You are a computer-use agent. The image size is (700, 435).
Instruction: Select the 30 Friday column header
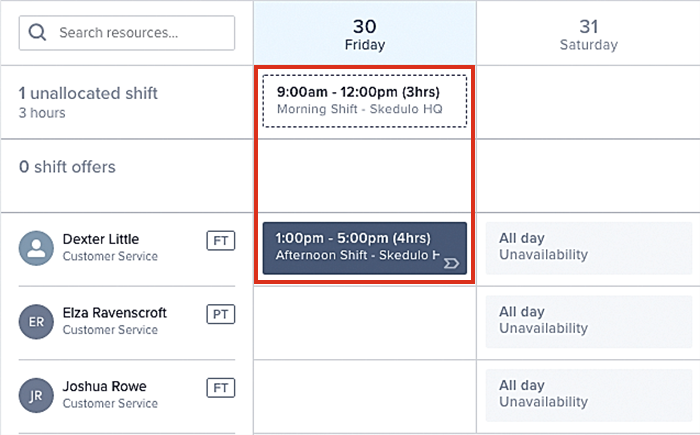pyautogui.click(x=364, y=34)
